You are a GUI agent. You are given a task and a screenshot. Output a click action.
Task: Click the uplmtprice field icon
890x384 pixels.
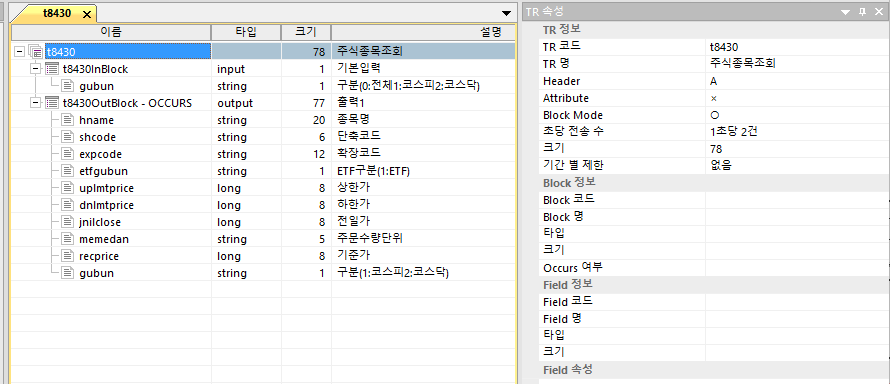68,188
